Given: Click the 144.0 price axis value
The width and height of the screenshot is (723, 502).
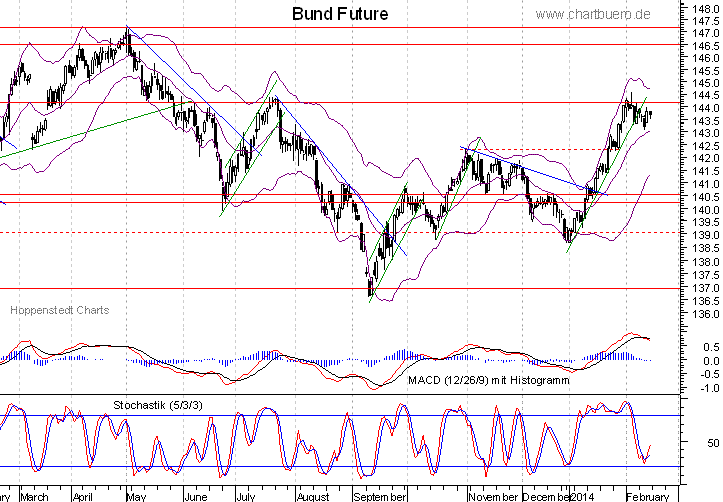Looking at the screenshot, I should [706, 108].
